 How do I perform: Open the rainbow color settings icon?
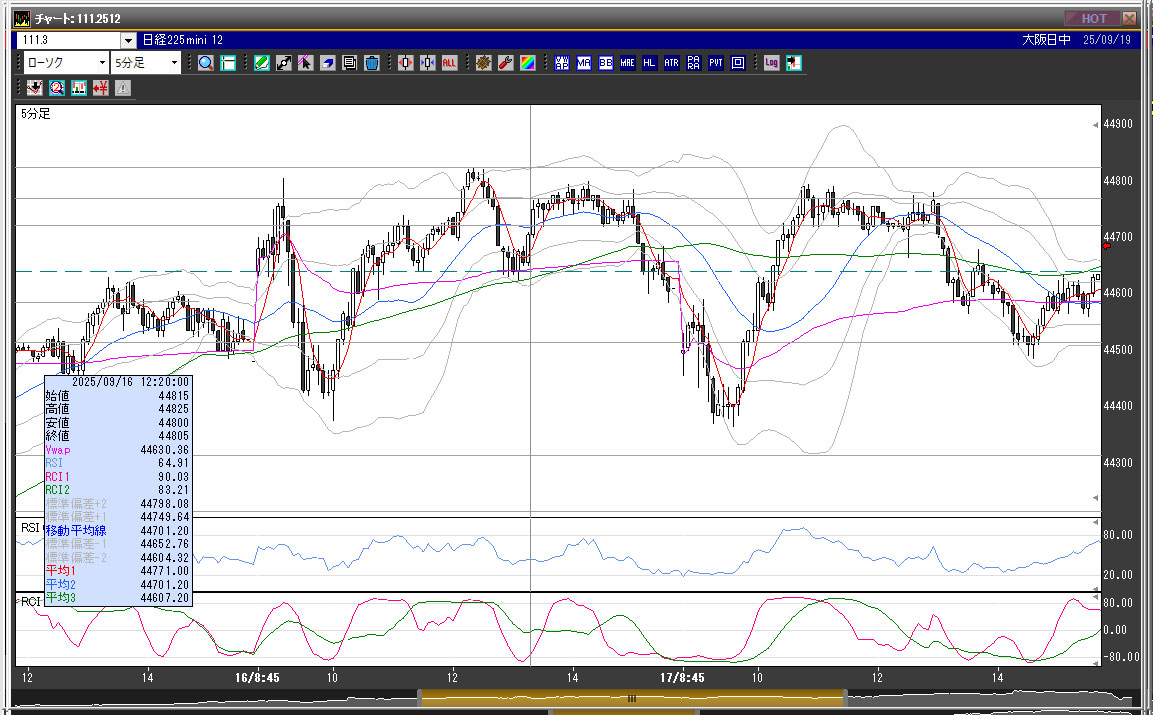pos(527,63)
